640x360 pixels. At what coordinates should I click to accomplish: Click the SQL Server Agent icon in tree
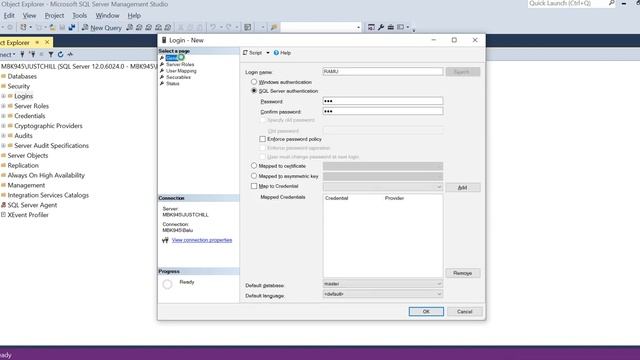pyautogui.click(x=3, y=205)
